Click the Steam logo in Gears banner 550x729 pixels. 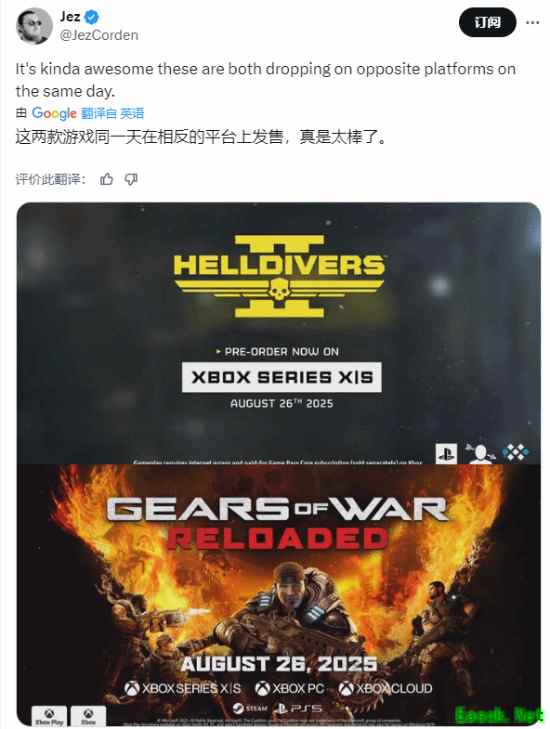pos(250,709)
